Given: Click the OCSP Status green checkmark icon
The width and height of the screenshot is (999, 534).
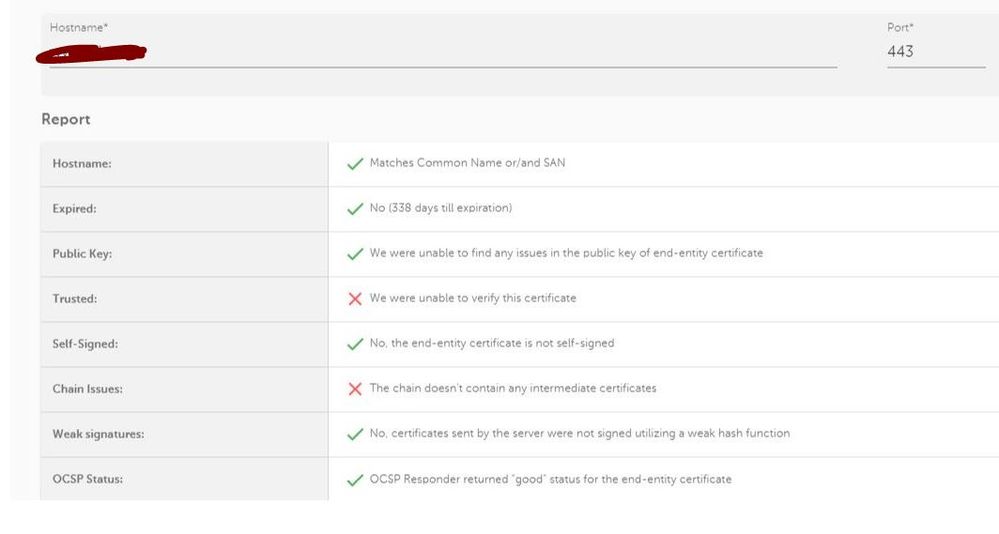Looking at the screenshot, I should pyautogui.click(x=355, y=480).
